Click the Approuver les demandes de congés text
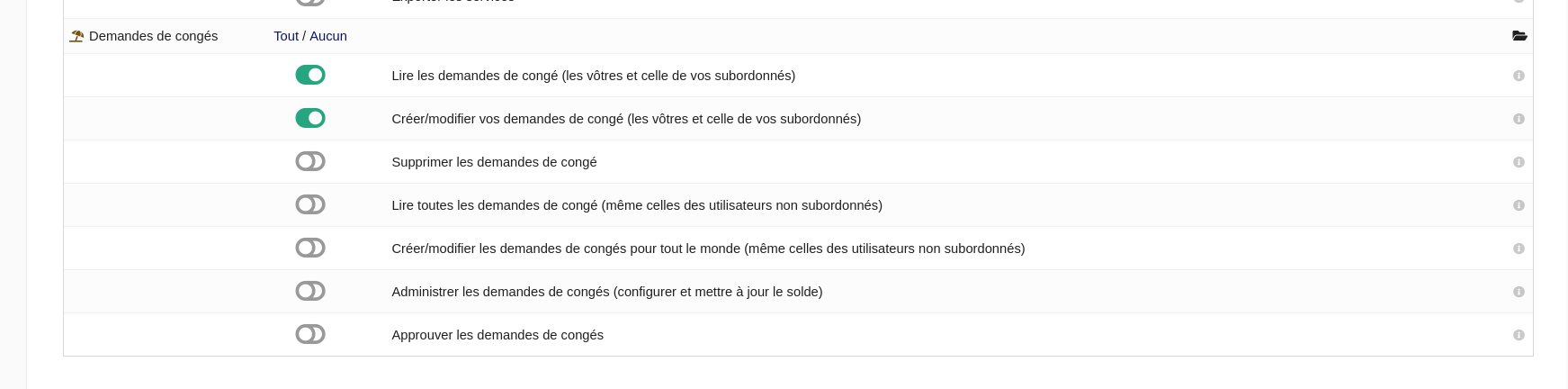Viewport: 1568px width, 389px height. 497,335
